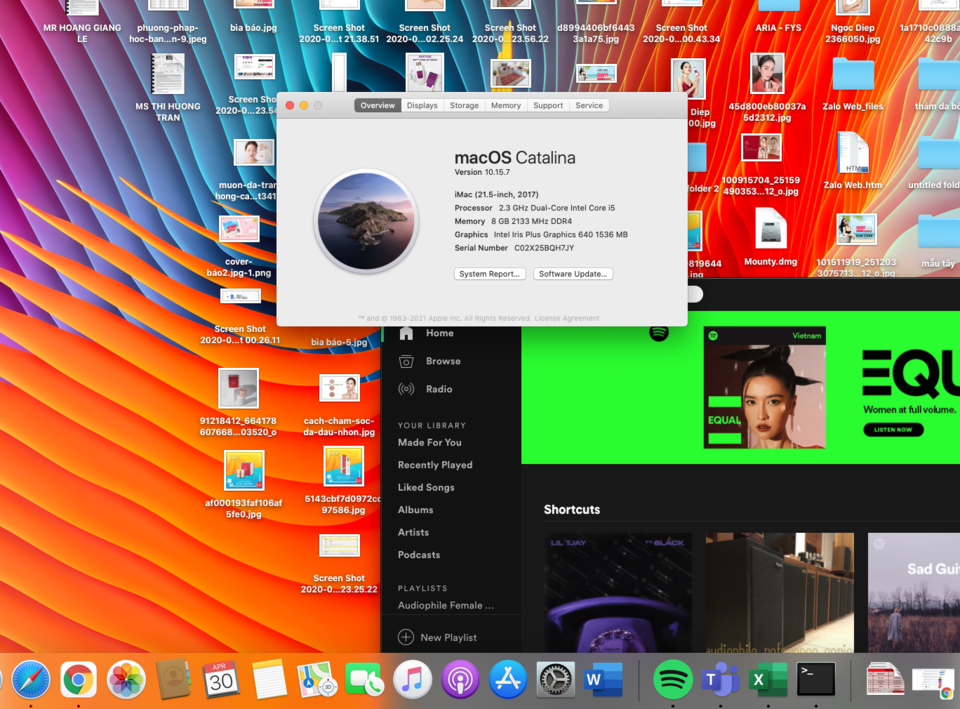The image size is (960, 709).
Task: Switch to Support tab
Action: click(x=548, y=105)
